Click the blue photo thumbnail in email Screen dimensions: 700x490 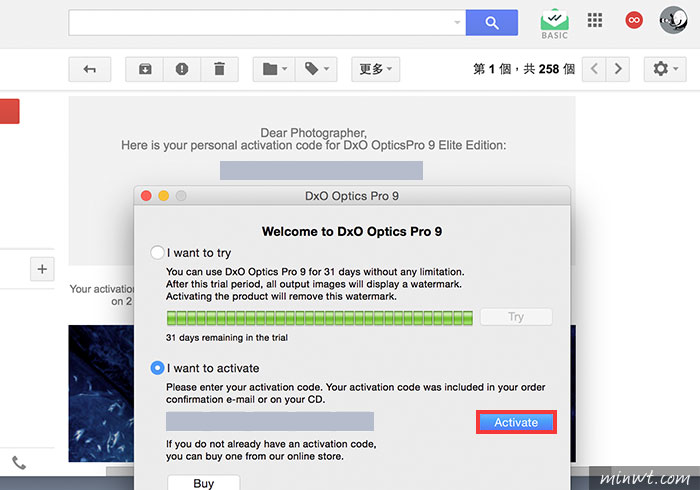(101, 394)
